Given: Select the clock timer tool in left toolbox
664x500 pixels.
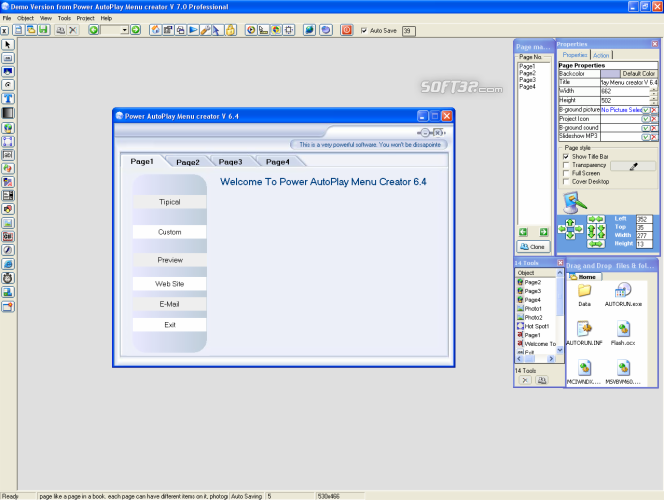Looking at the screenshot, I should pyautogui.click(x=8, y=278).
